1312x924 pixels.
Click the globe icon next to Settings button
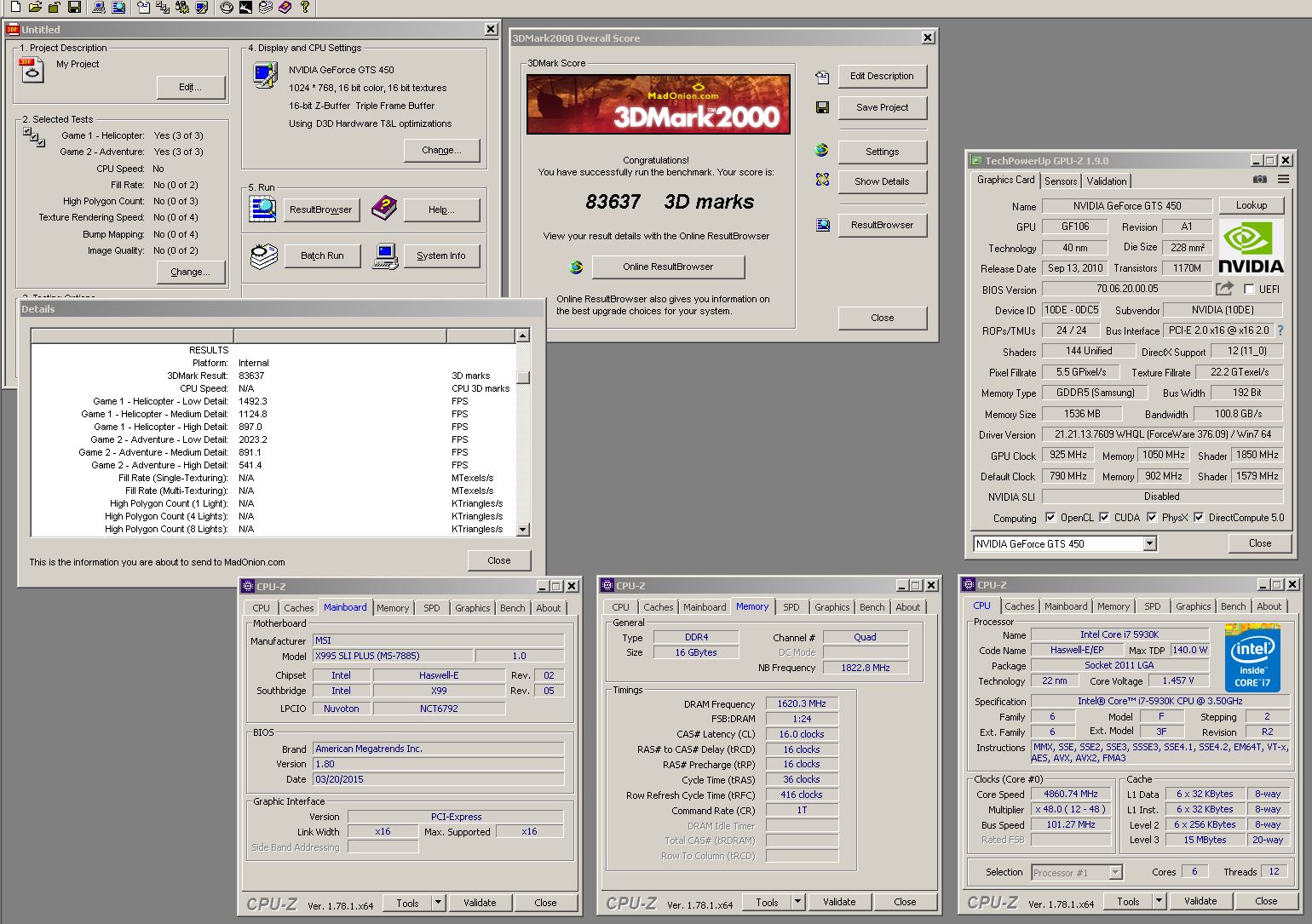821,150
